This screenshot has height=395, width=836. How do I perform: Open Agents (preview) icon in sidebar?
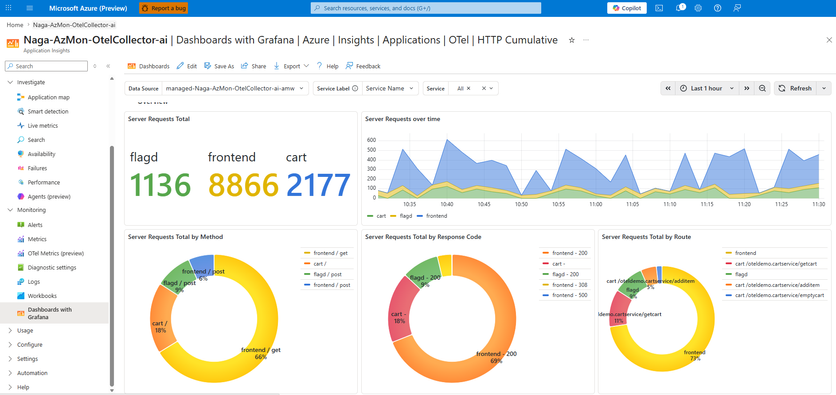point(21,196)
